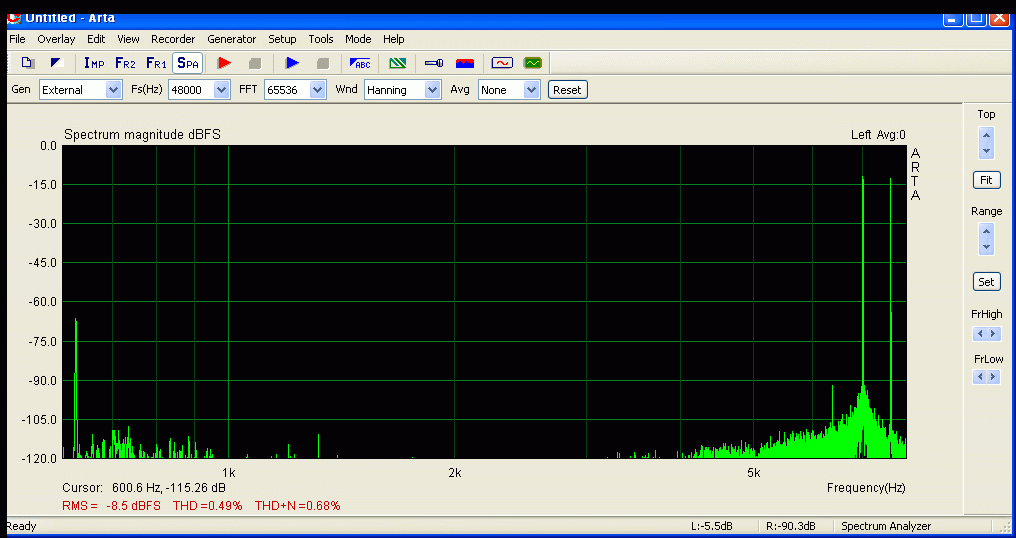1016x538 pixels.
Task: Open the red sine wave signal icon
Action: 502,63
